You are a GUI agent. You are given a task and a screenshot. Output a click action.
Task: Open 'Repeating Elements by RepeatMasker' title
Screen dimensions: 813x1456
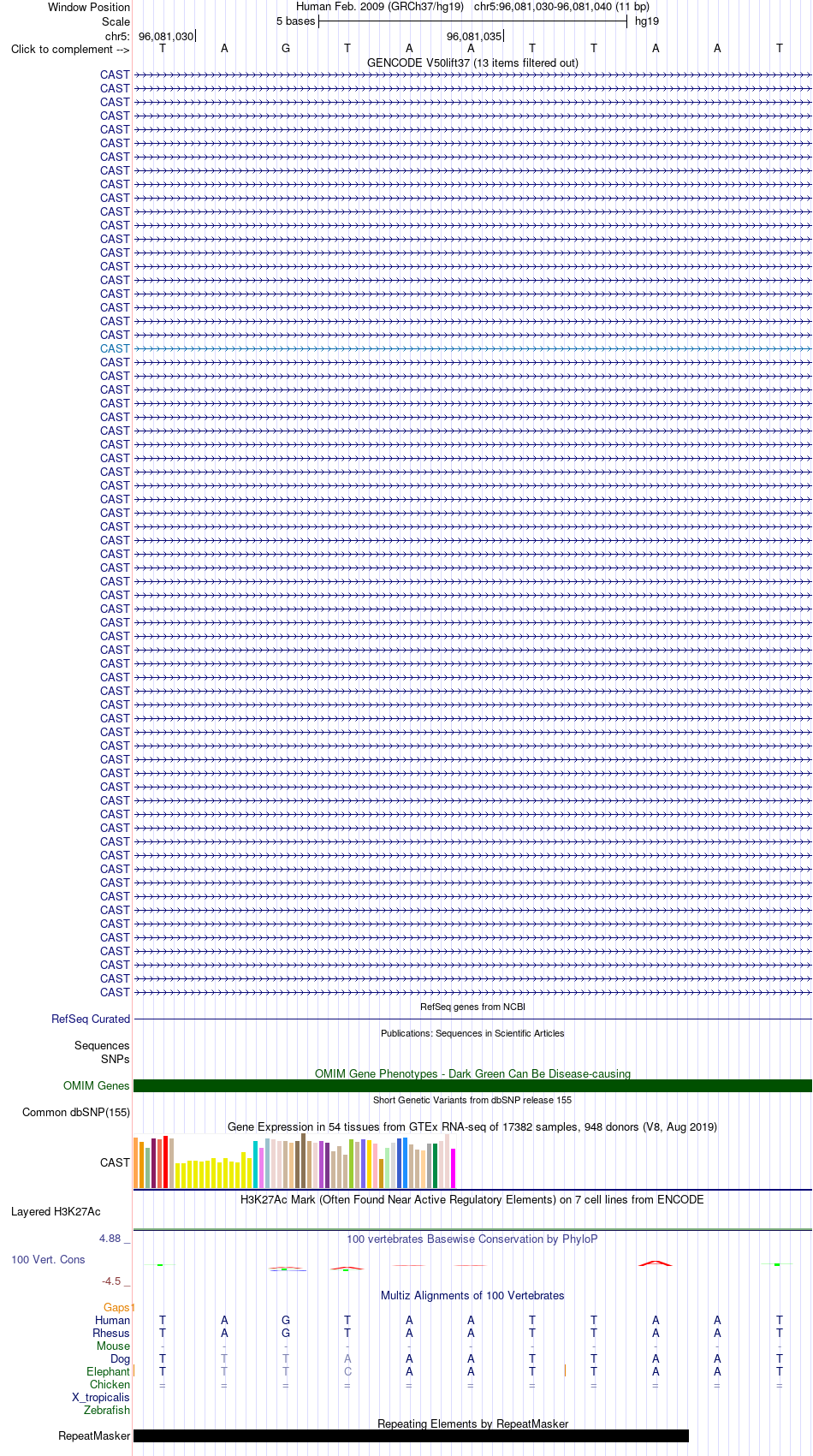point(472,1423)
